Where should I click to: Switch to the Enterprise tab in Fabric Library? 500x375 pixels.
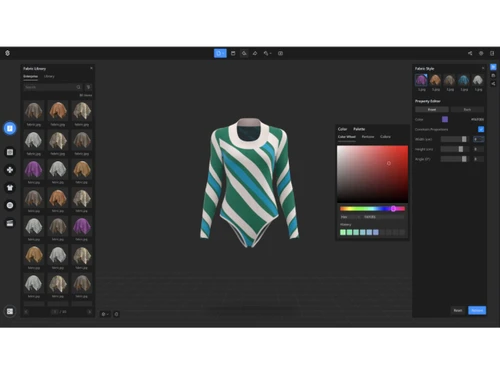(x=30, y=76)
